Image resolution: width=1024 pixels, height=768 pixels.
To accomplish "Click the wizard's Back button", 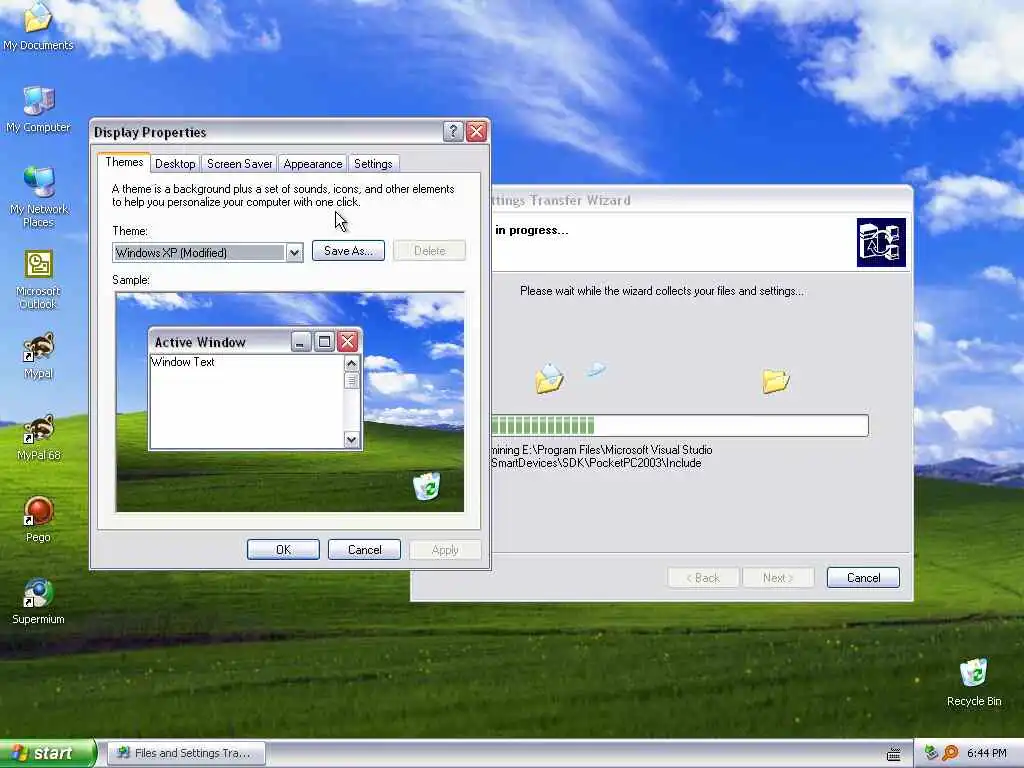I will point(703,578).
